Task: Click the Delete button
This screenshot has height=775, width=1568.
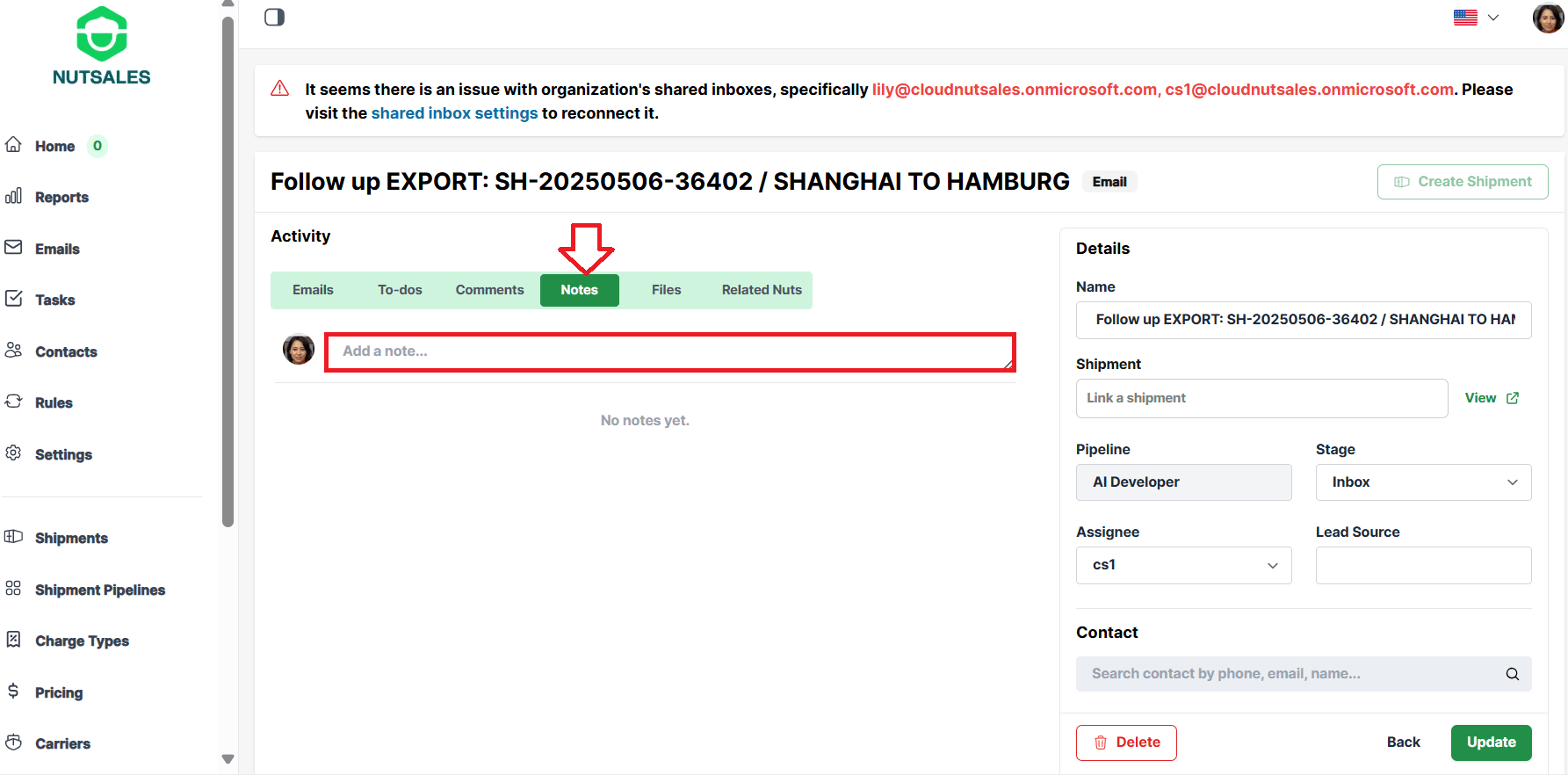Action: click(x=1126, y=742)
